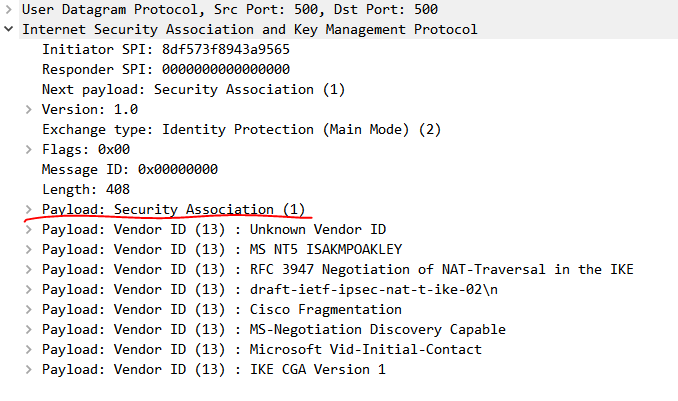The width and height of the screenshot is (678, 401).
Task: Select the Payload: Security Association text
Action: coord(173,209)
